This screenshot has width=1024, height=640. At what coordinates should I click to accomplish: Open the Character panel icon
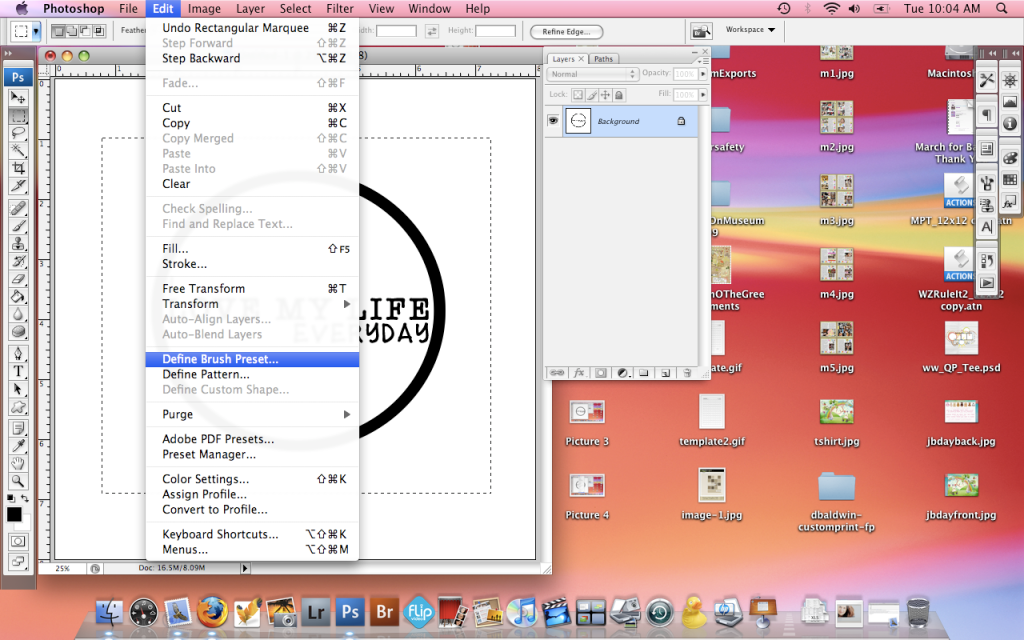[987, 227]
